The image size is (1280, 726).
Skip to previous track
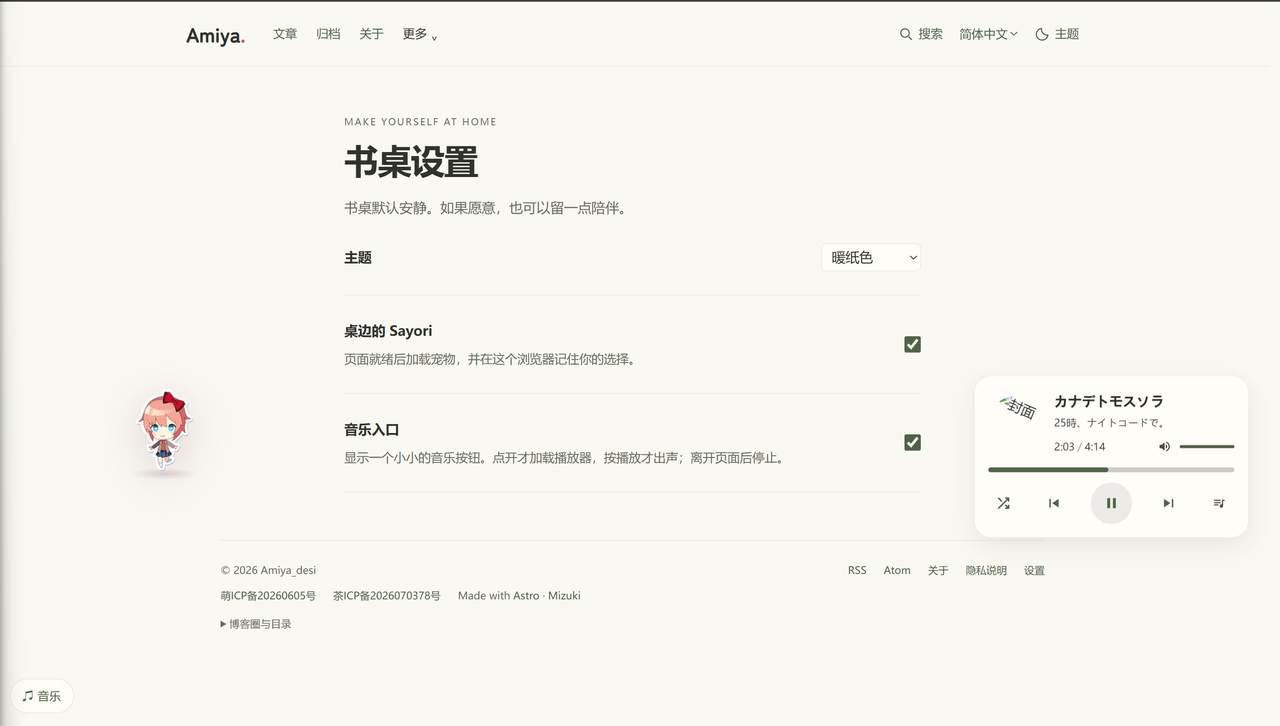[x=1053, y=503]
